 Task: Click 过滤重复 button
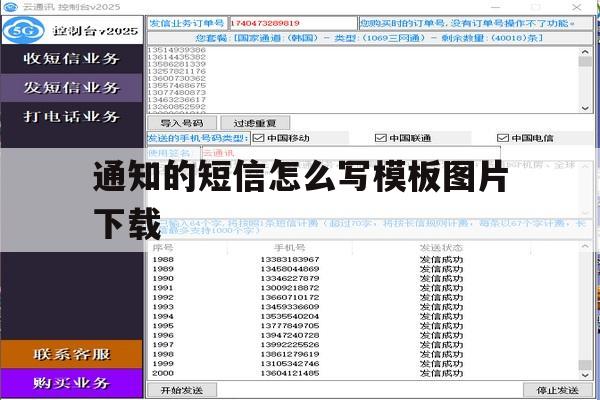click(x=255, y=123)
